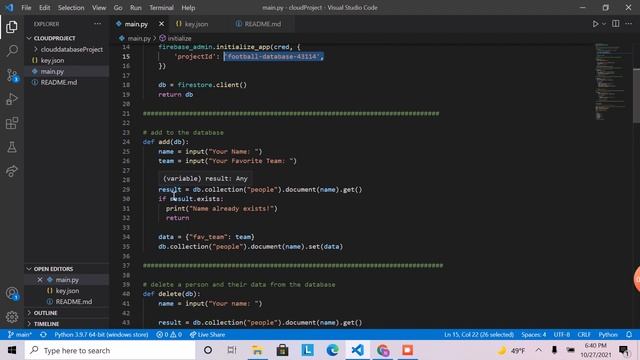Start Live Share from the status bar
Image resolution: width=640 pixels, height=360 pixels.
pyautogui.click(x=207, y=335)
